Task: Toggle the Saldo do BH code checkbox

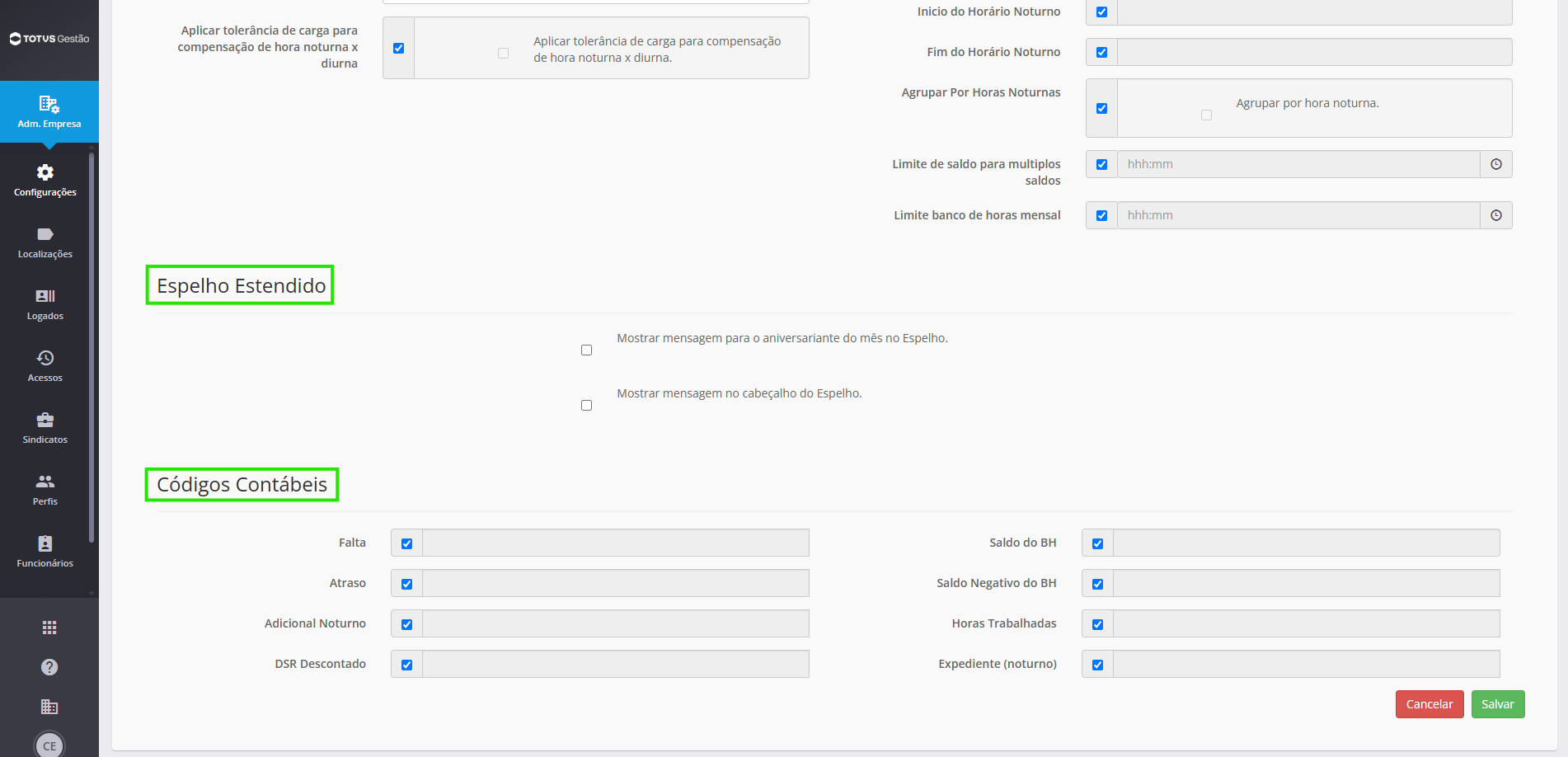Action: click(1097, 543)
